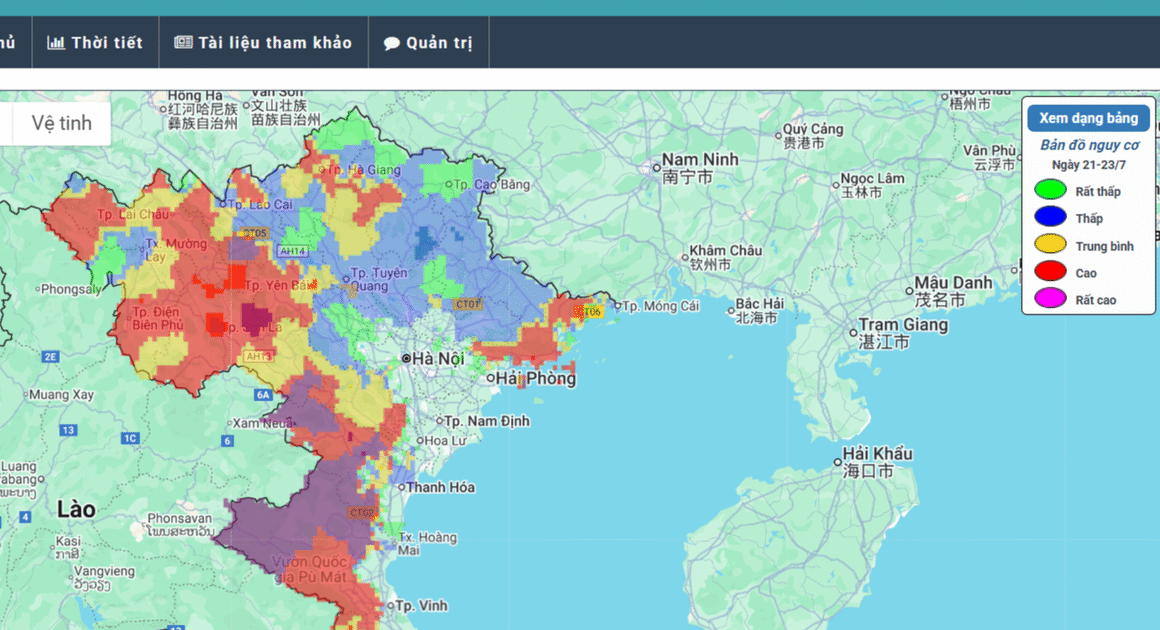Click the red Cao legend swatch

tap(1050, 271)
